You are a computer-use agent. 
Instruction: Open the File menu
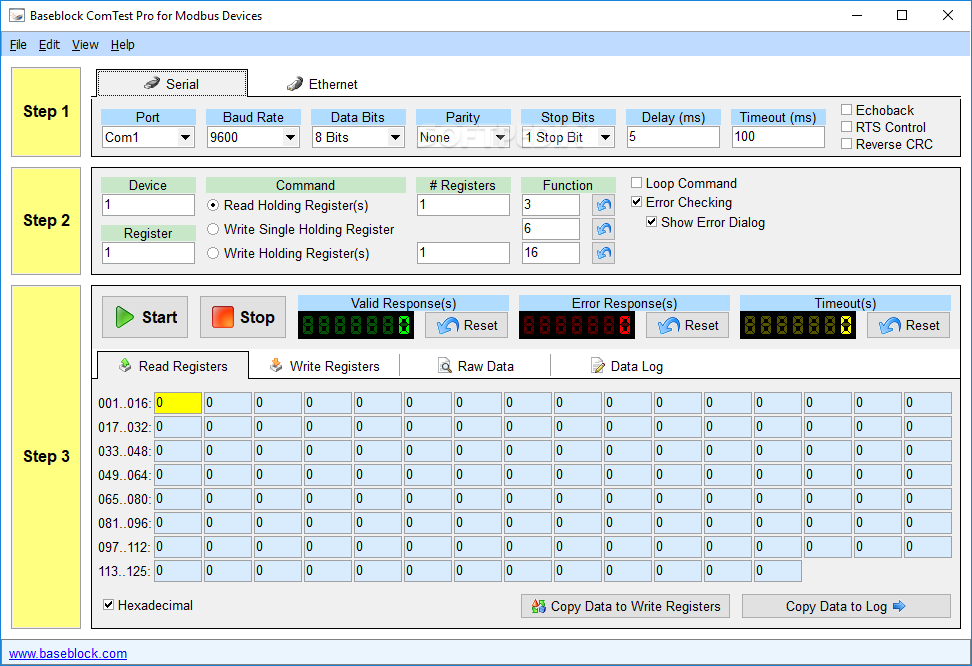point(18,45)
